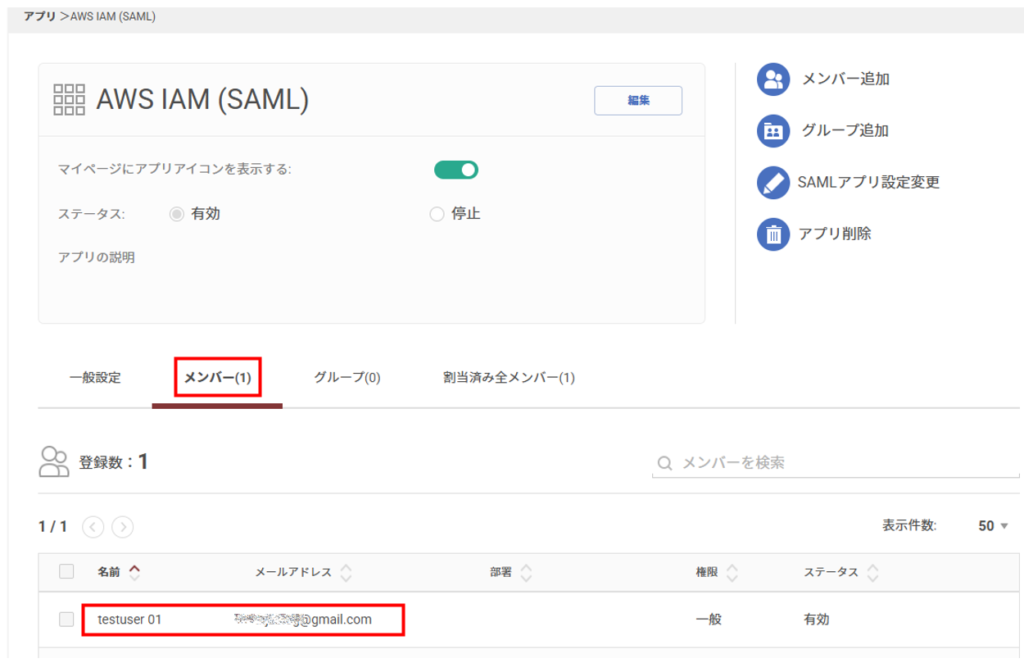Open the グループ(0) tab

pyautogui.click(x=347, y=378)
